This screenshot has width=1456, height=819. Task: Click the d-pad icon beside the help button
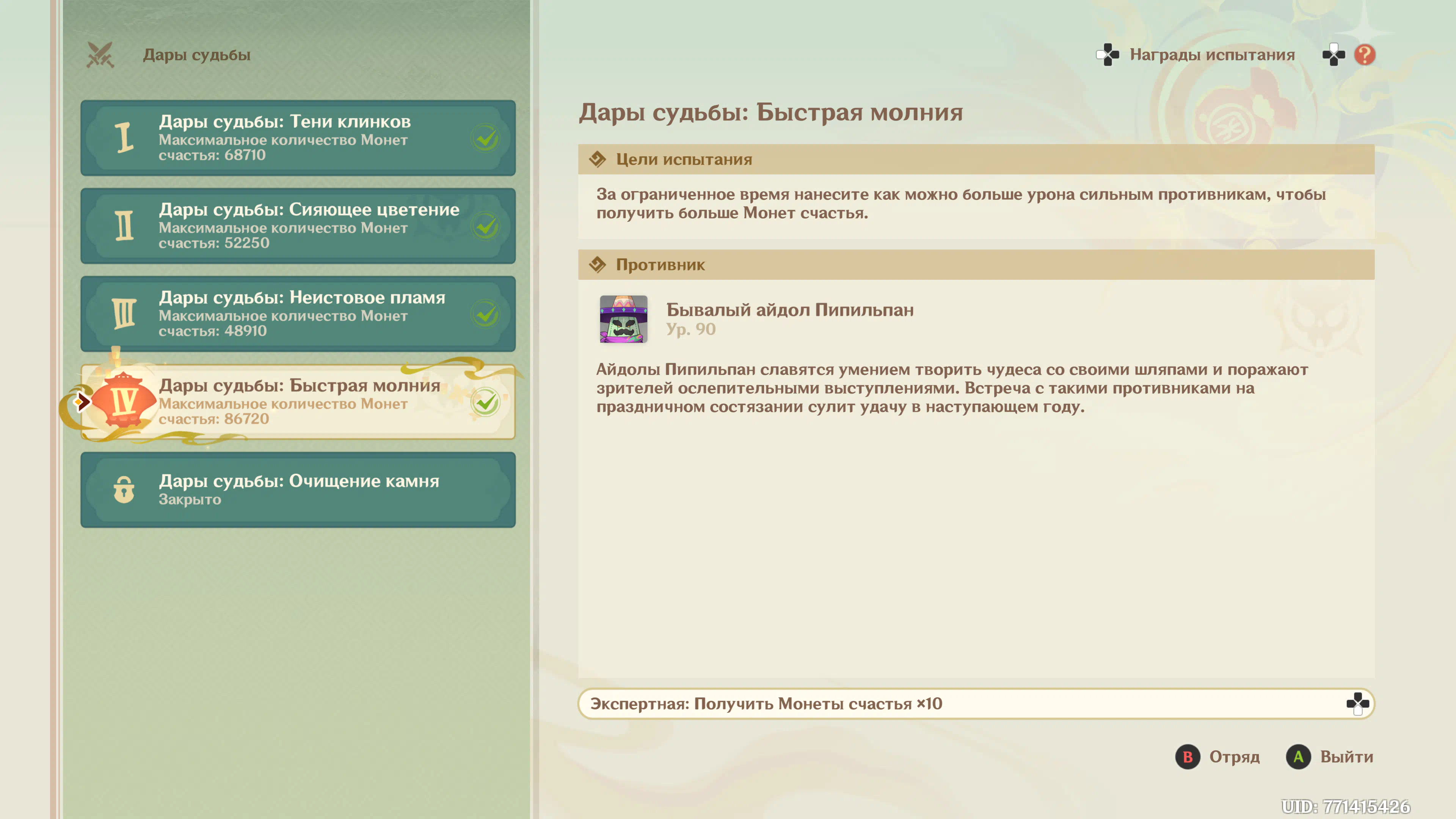[x=1334, y=55]
